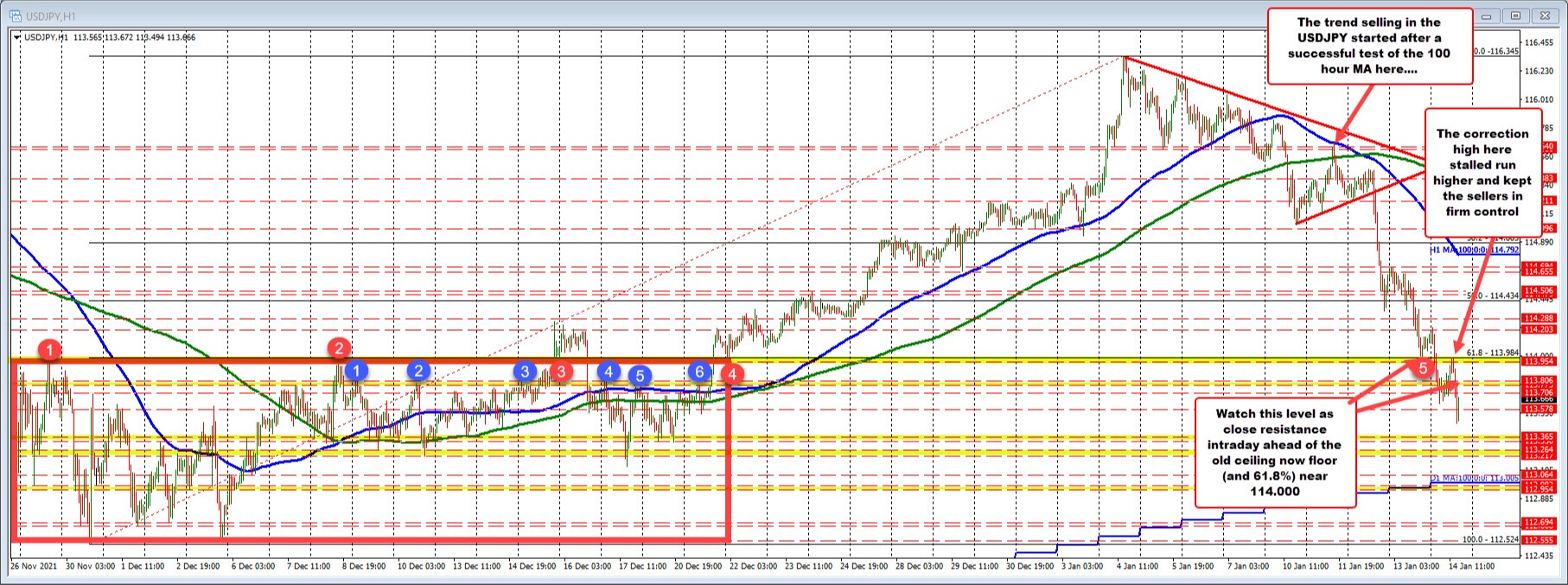Click the red 112.694 price level tag

click(x=1539, y=523)
